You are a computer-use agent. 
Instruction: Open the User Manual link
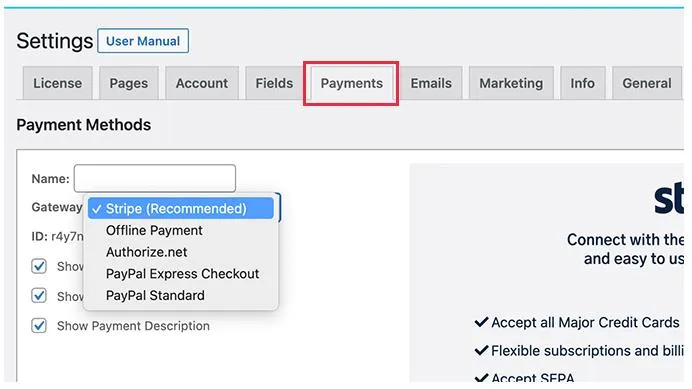[x=143, y=41]
